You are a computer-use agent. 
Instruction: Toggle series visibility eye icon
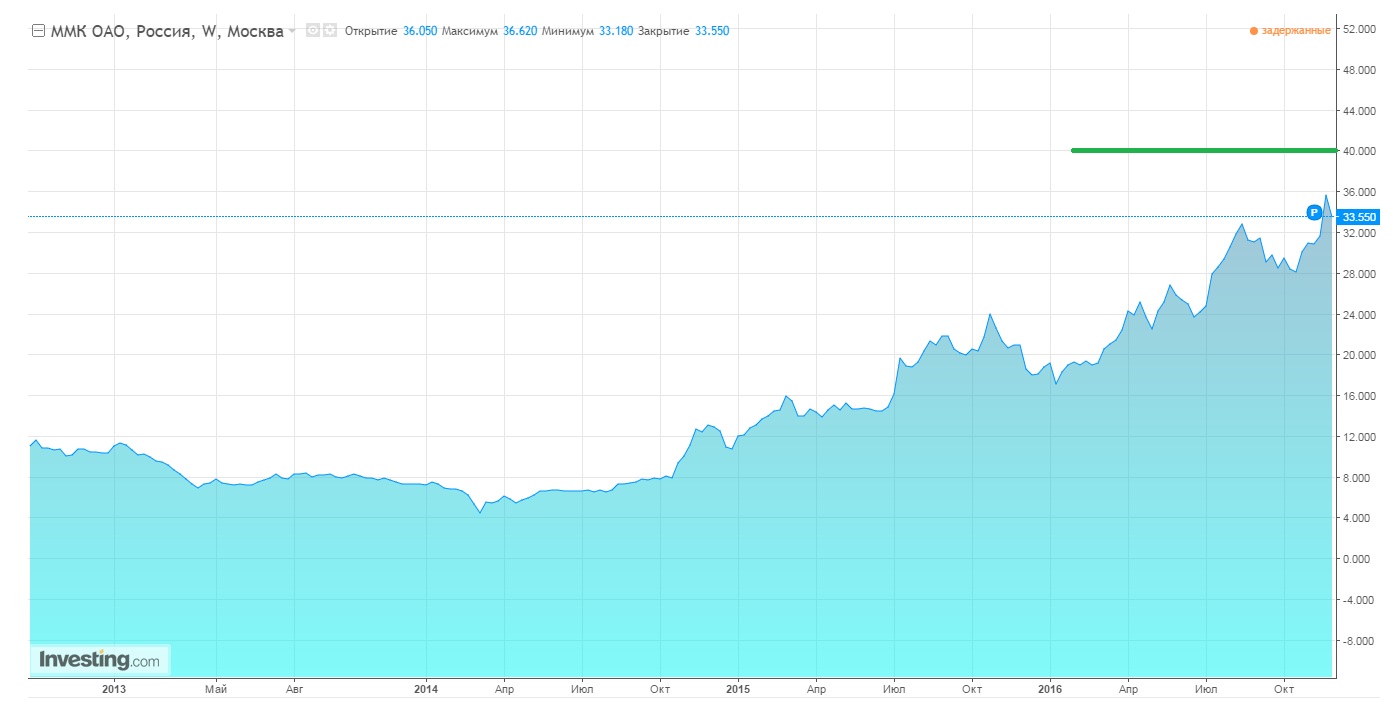click(x=312, y=31)
